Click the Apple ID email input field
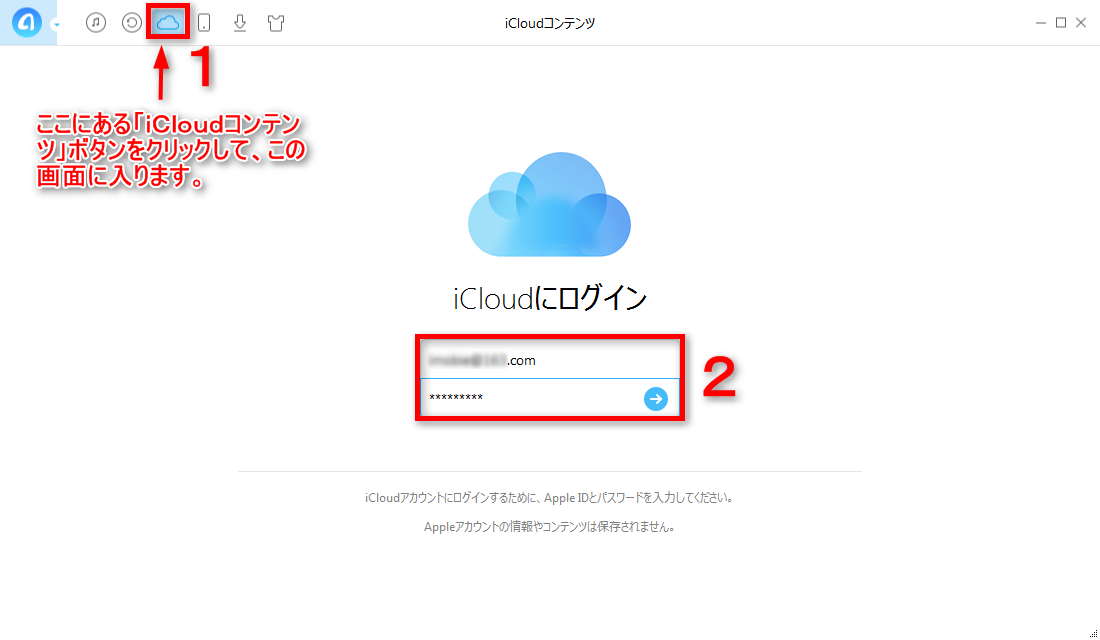Image resolution: width=1100 pixels, height=640 pixels. click(549, 360)
